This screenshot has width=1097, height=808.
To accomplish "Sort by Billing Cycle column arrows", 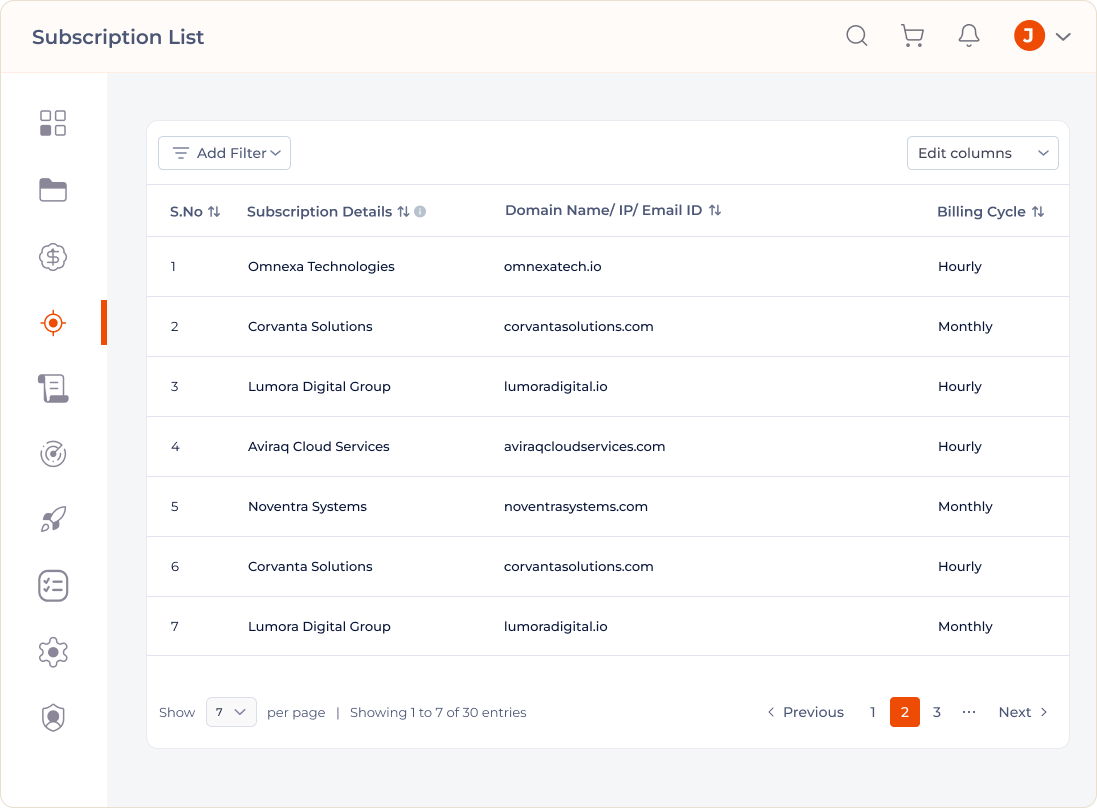I will click(x=1038, y=211).
